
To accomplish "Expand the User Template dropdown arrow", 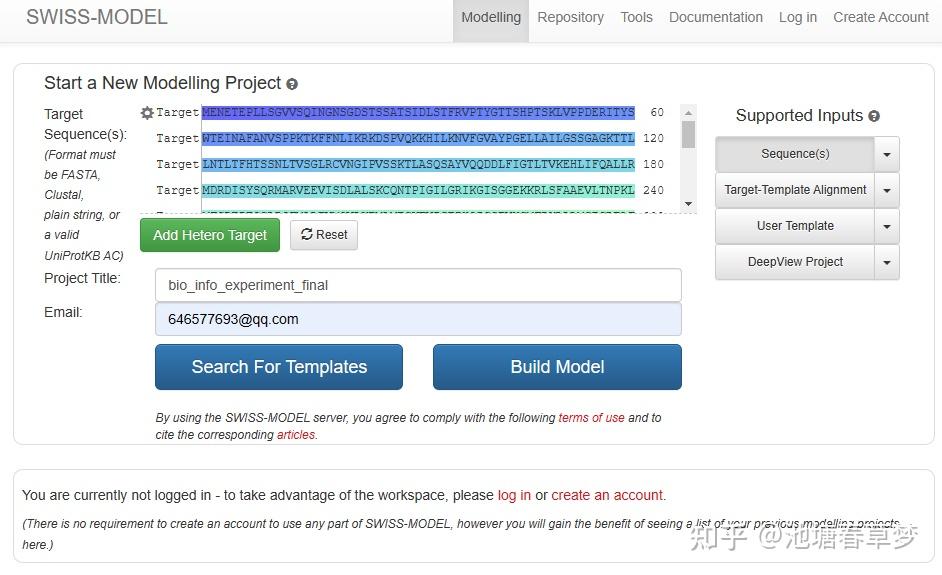I will click(x=887, y=226).
